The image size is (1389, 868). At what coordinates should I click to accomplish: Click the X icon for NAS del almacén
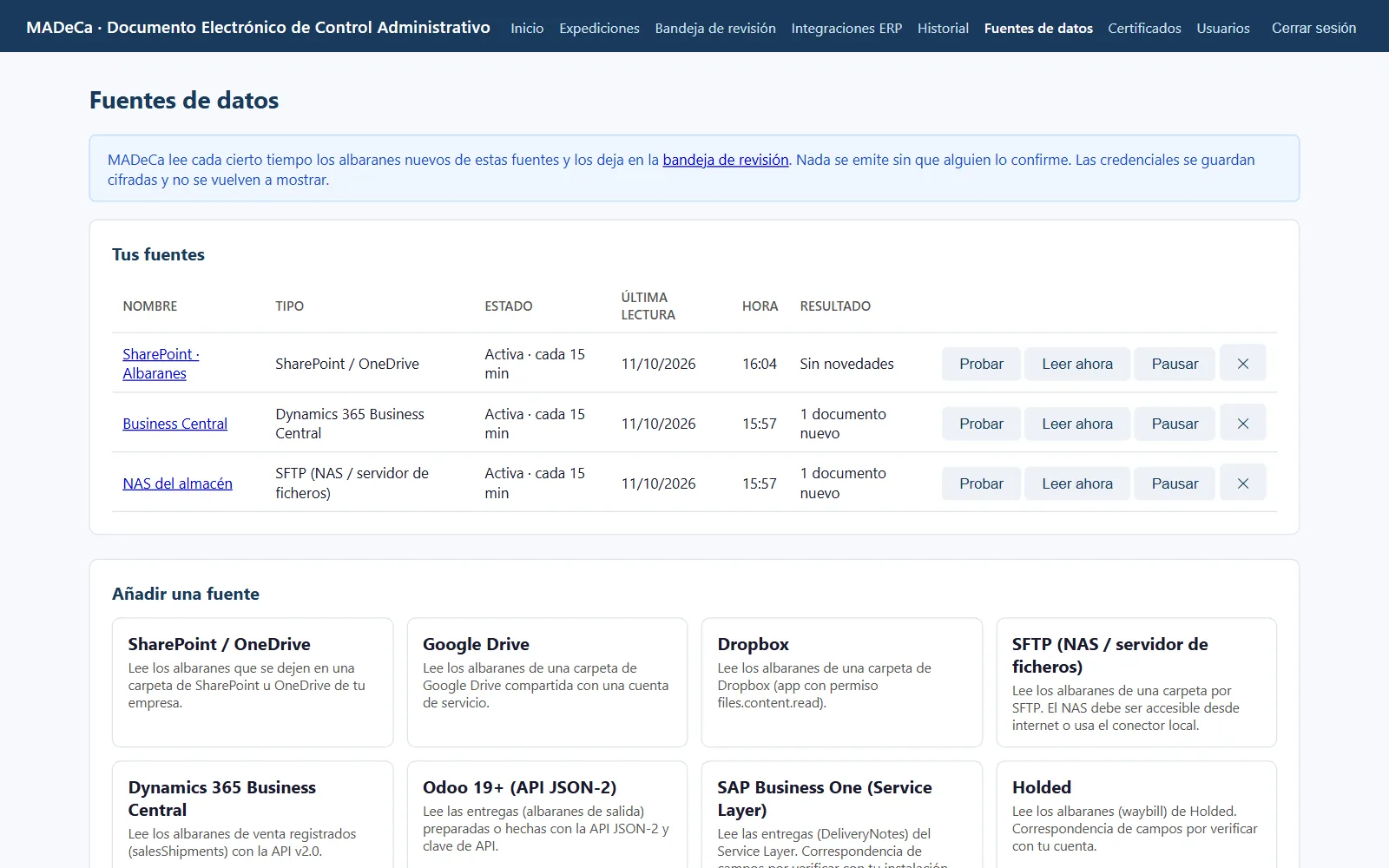pyautogui.click(x=1242, y=483)
